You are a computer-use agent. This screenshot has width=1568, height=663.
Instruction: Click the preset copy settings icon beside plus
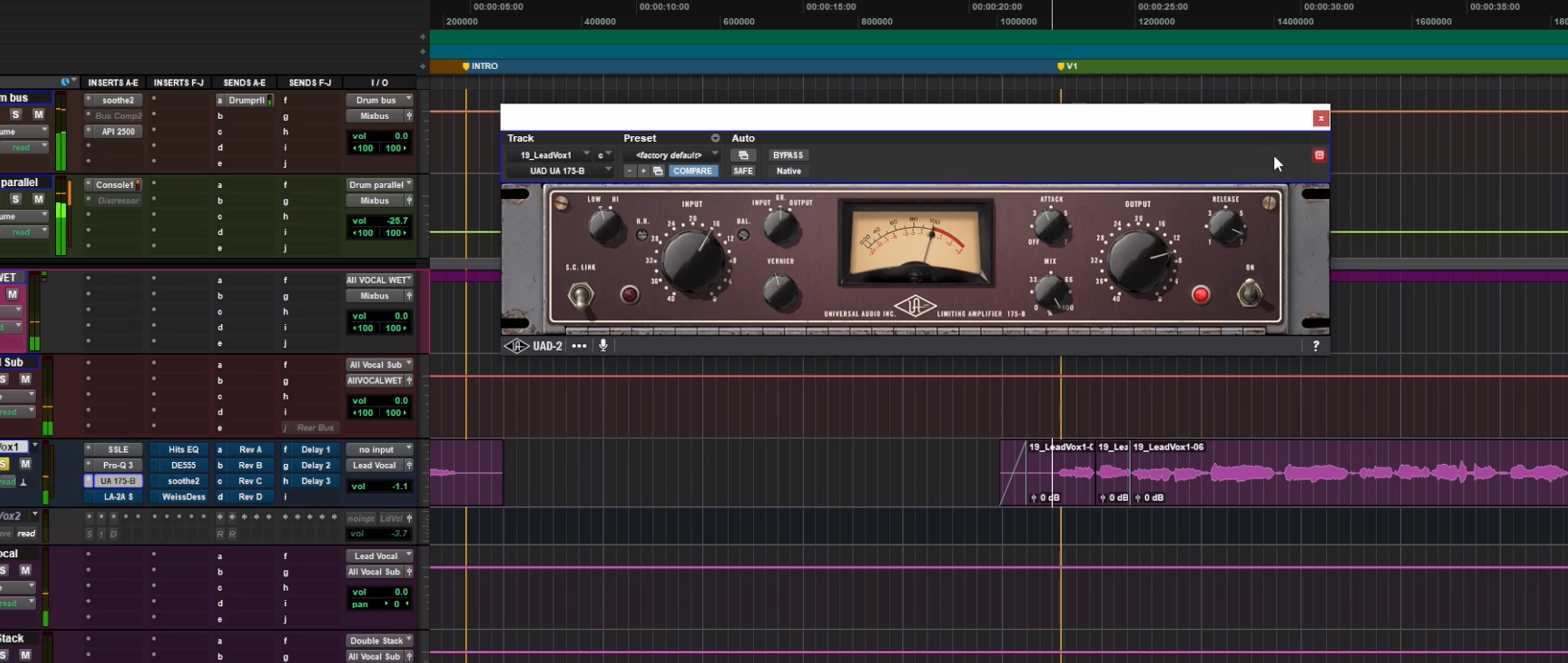[658, 171]
